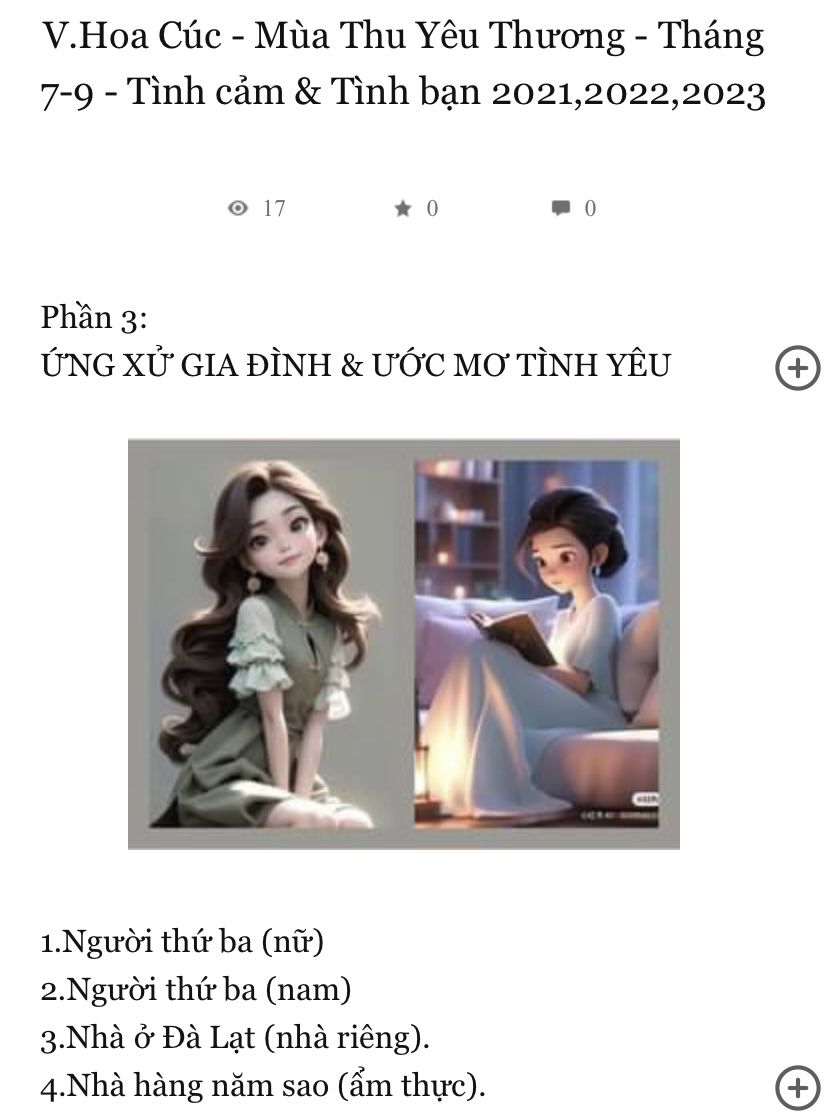The width and height of the screenshot is (828, 1118).
Task: Select line 4.Nhà hàng năm sao
Action: pyautogui.click(x=262, y=1086)
